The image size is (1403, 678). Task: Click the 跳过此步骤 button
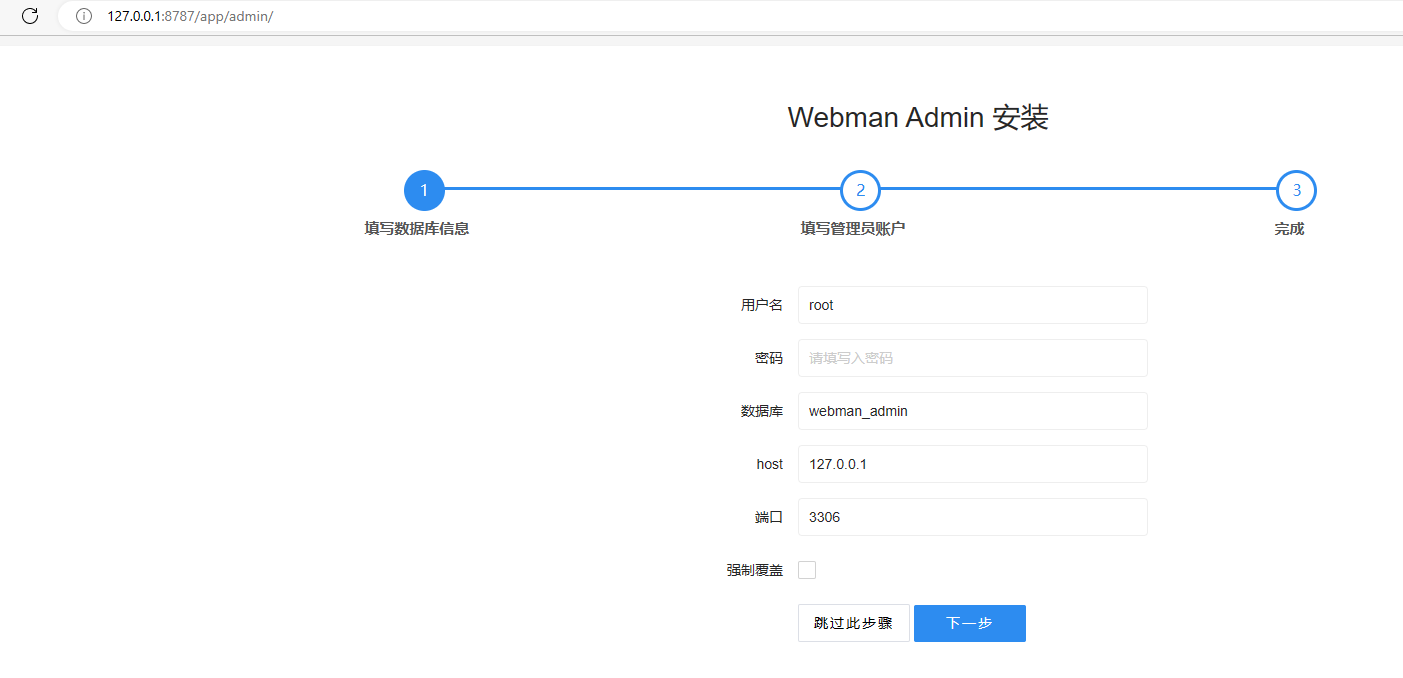pyautogui.click(x=853, y=623)
